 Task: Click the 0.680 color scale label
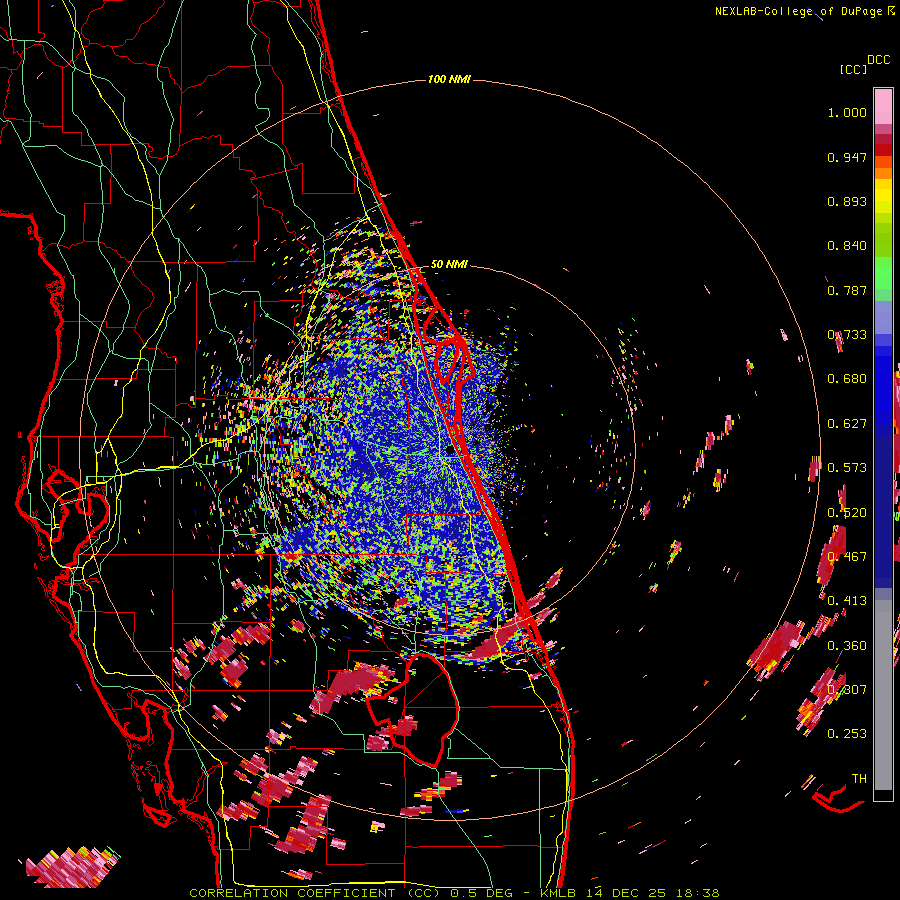(x=847, y=379)
